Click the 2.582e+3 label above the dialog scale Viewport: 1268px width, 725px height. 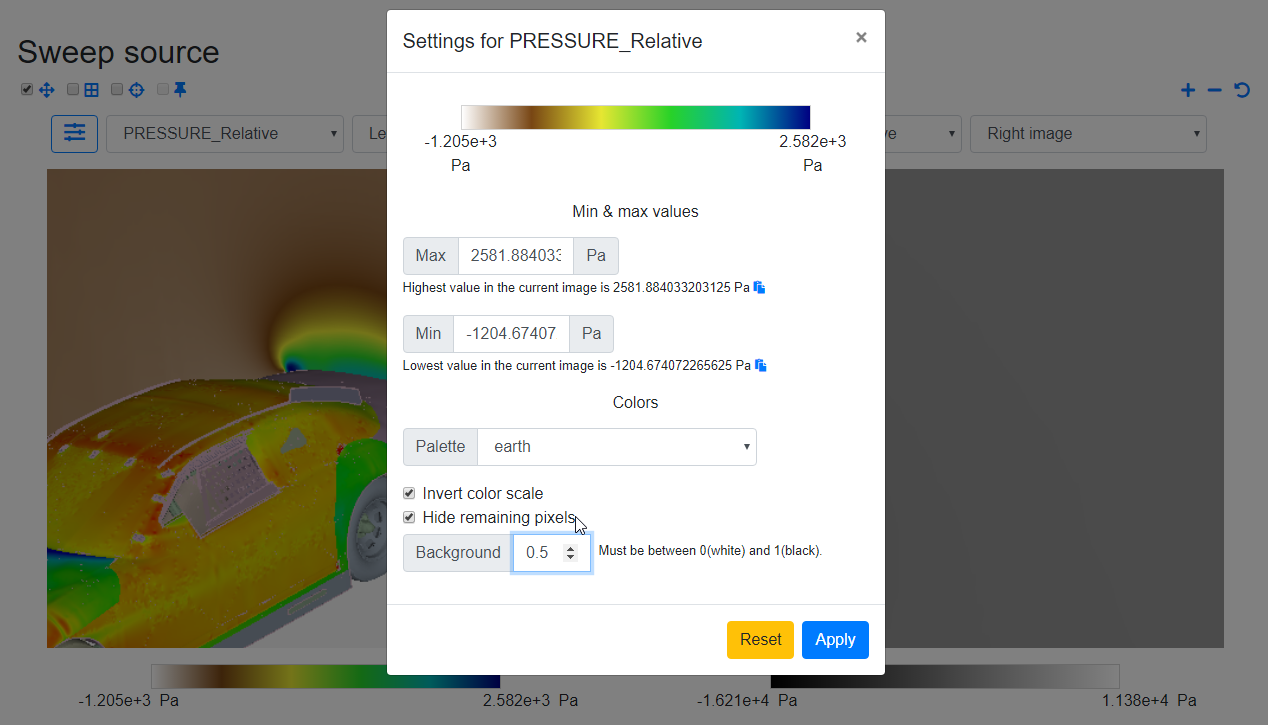click(812, 142)
